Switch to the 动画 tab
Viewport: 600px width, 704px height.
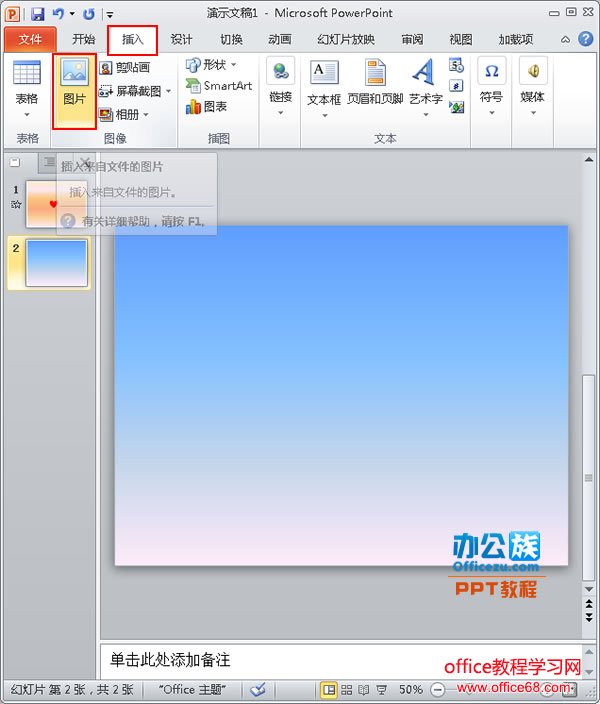pos(280,40)
